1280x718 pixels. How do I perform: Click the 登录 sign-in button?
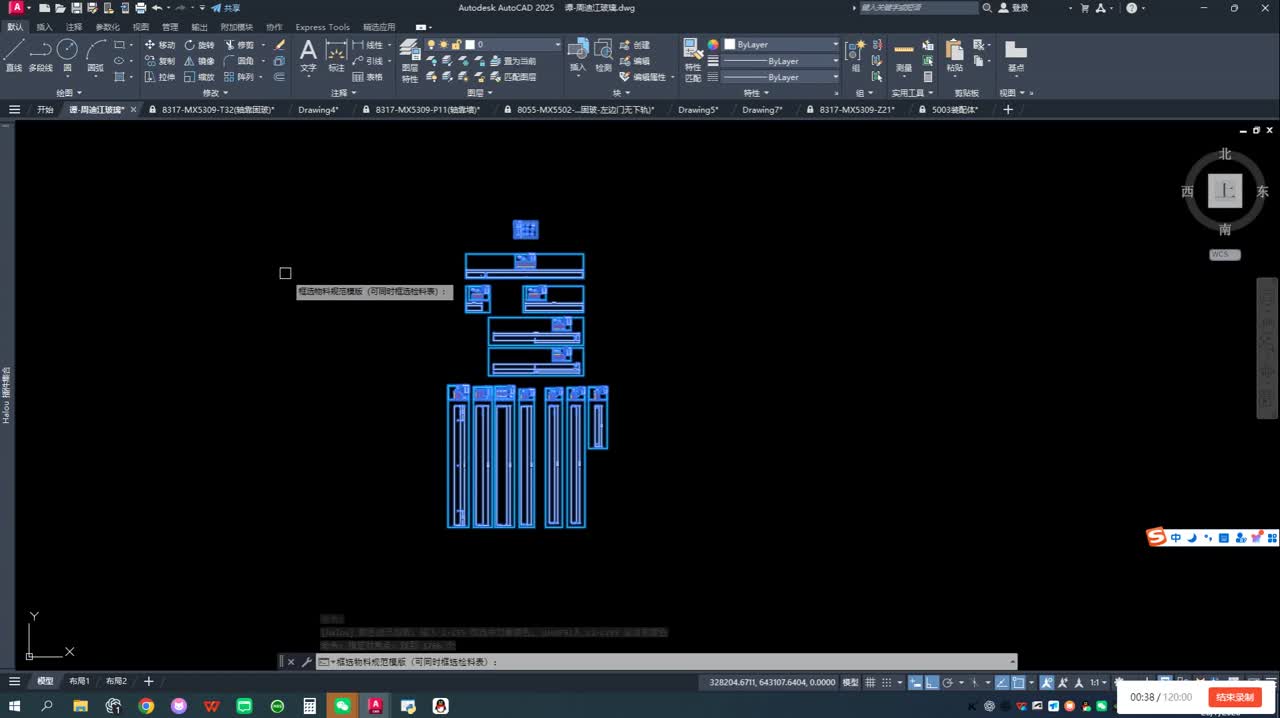tap(1013, 8)
